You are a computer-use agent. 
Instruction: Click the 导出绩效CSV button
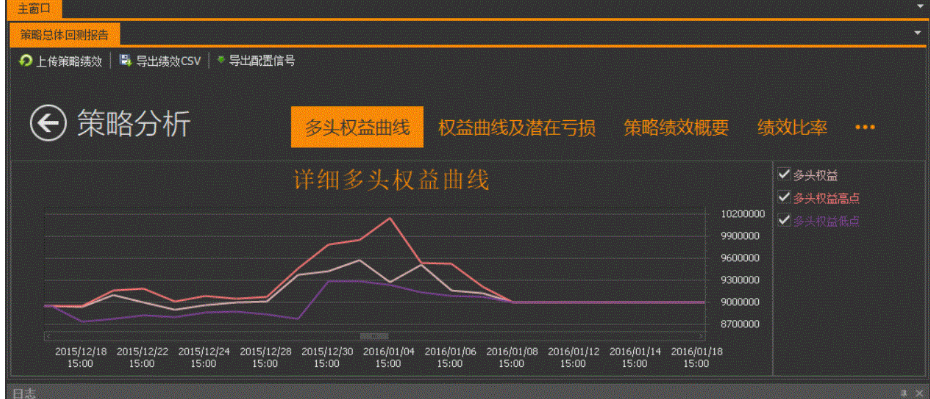pyautogui.click(x=160, y=60)
